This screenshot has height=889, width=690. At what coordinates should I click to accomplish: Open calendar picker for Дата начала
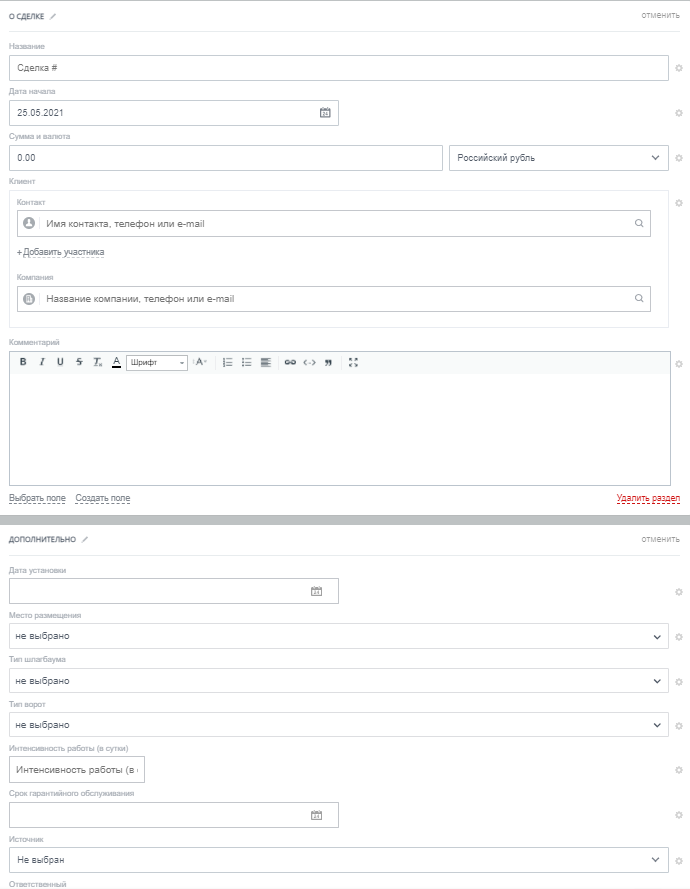coord(325,113)
